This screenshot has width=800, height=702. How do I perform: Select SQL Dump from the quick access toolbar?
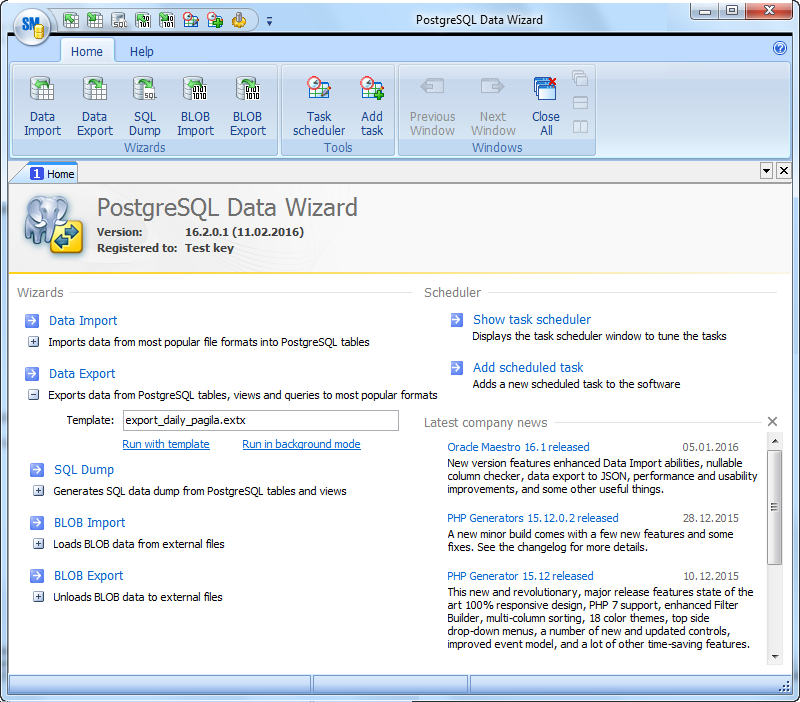pos(118,19)
